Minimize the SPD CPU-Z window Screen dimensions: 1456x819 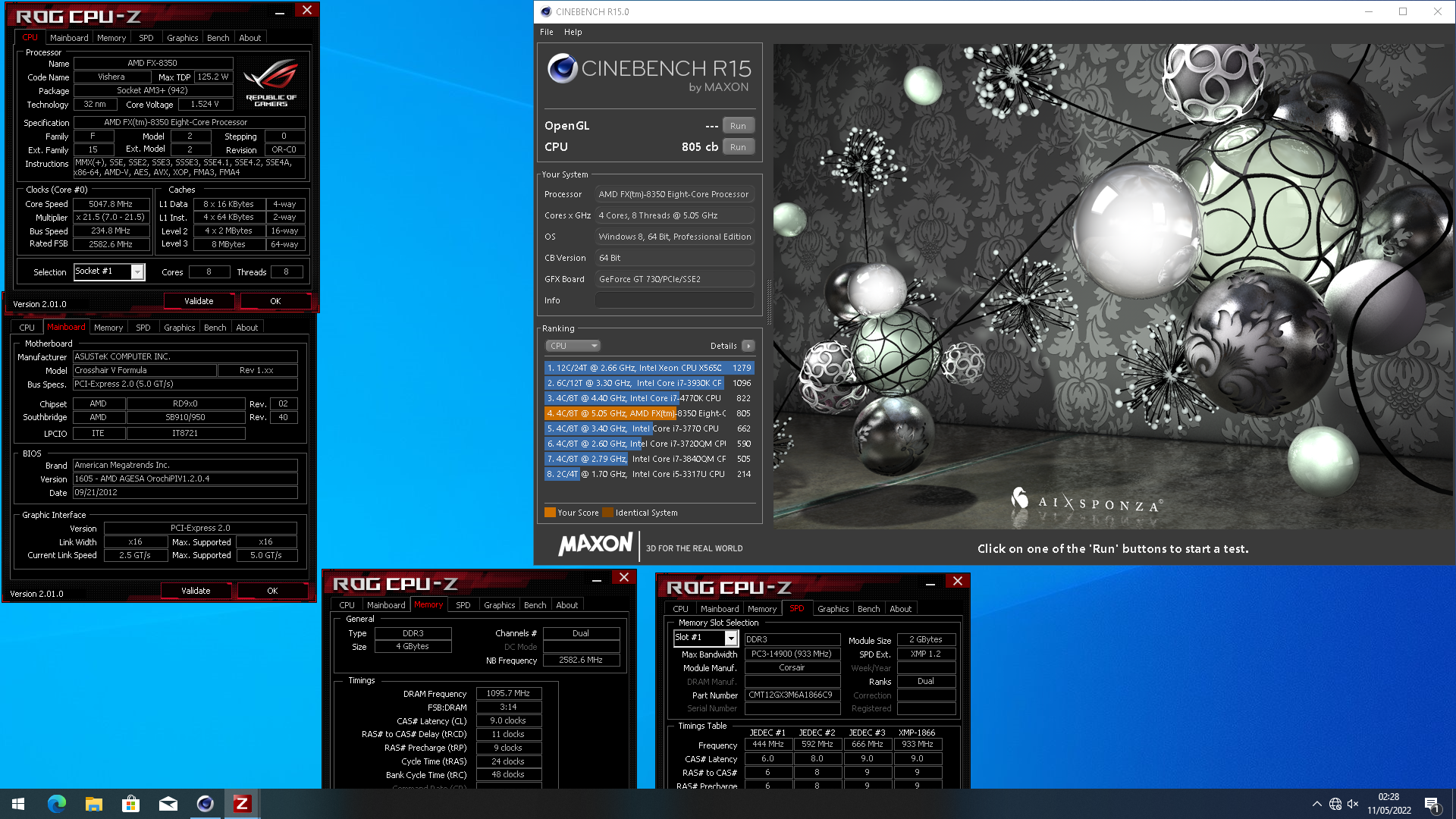(930, 583)
